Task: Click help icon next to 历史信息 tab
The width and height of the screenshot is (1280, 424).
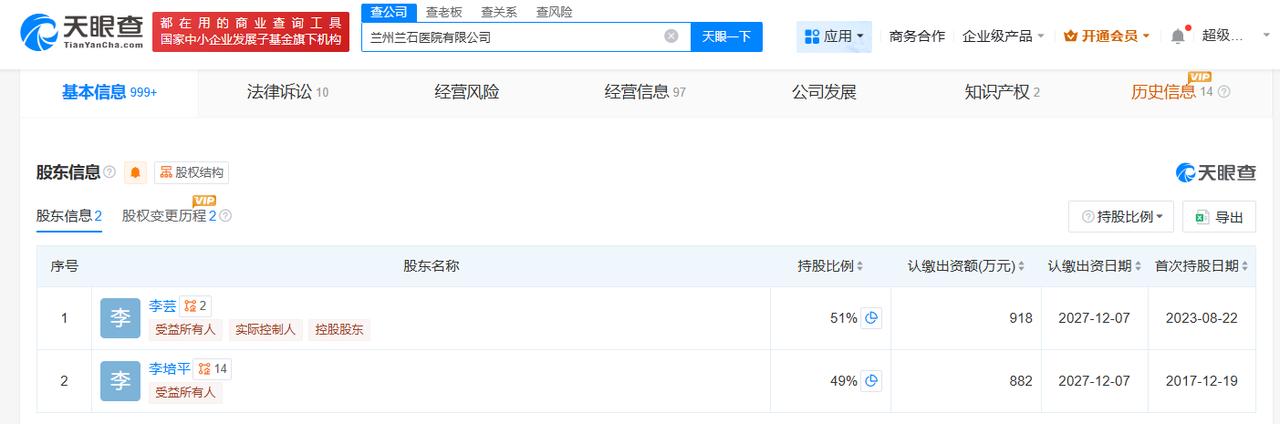Action: (1224, 92)
